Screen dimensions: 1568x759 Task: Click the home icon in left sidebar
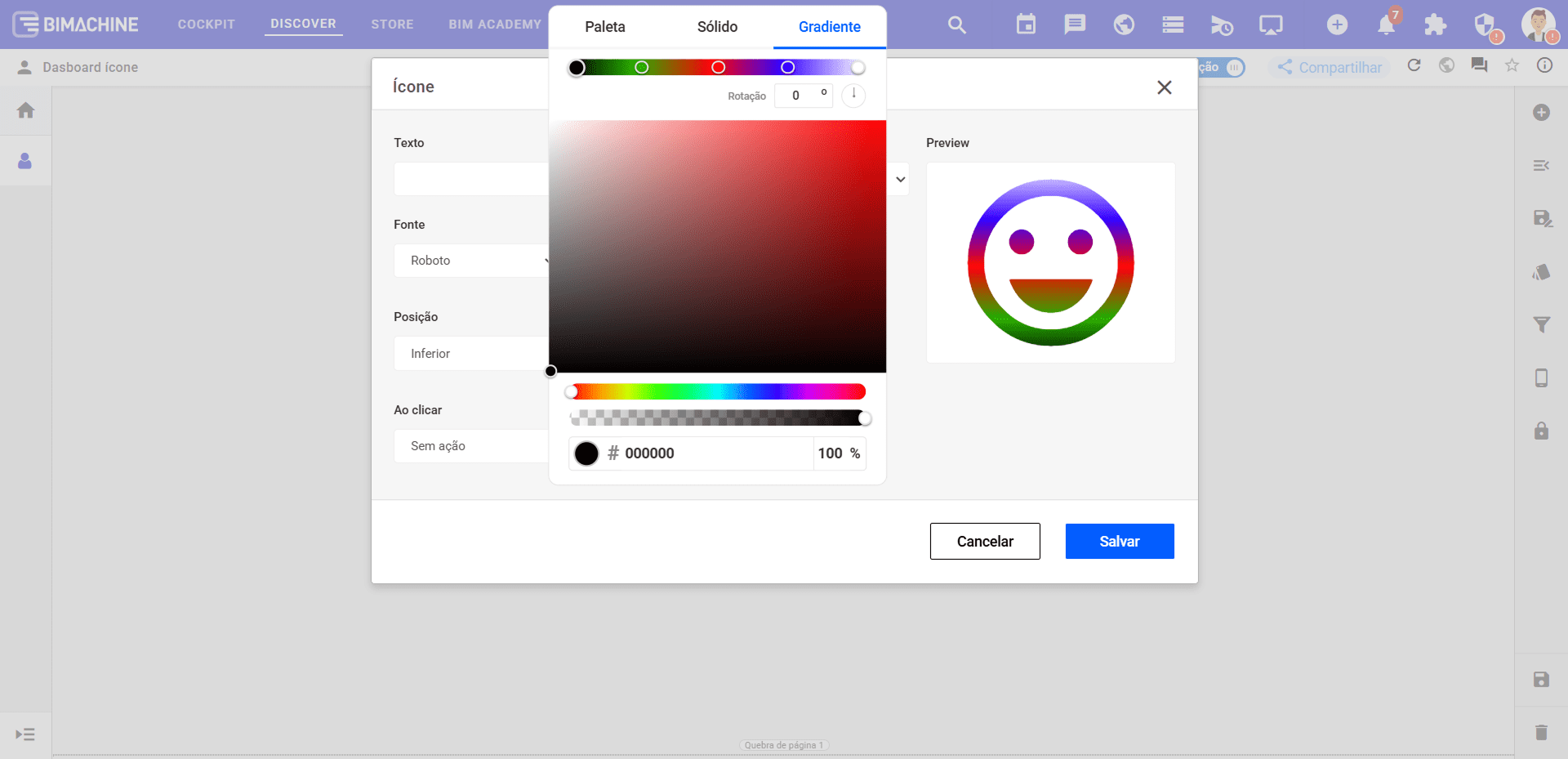[x=25, y=110]
